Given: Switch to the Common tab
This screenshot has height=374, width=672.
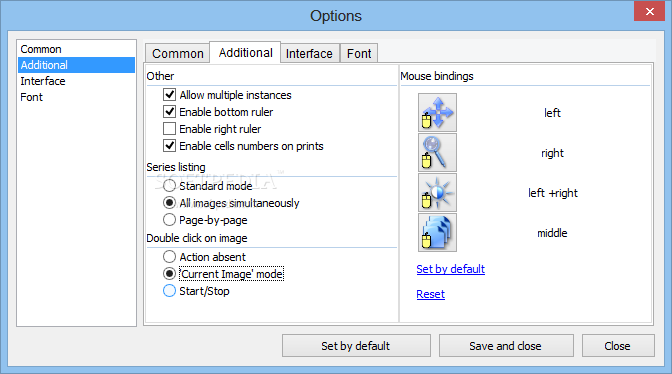Looking at the screenshot, I should click(x=177, y=54).
